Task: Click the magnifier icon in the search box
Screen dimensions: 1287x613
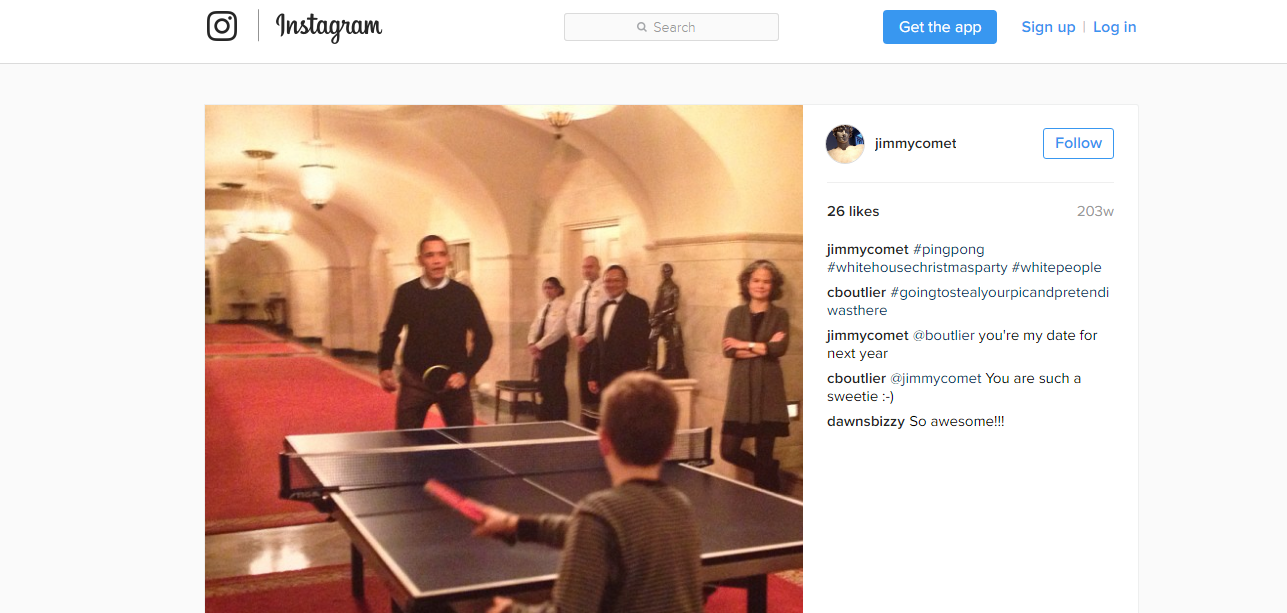Action: pyautogui.click(x=642, y=27)
